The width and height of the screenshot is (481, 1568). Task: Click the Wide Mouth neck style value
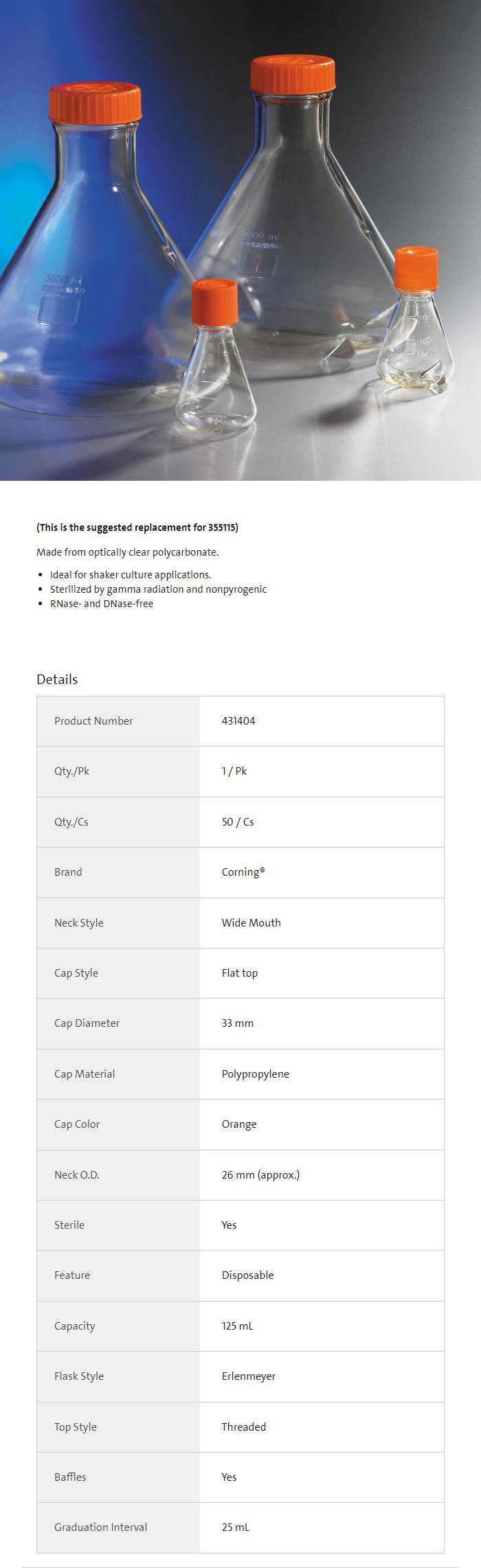(251, 922)
